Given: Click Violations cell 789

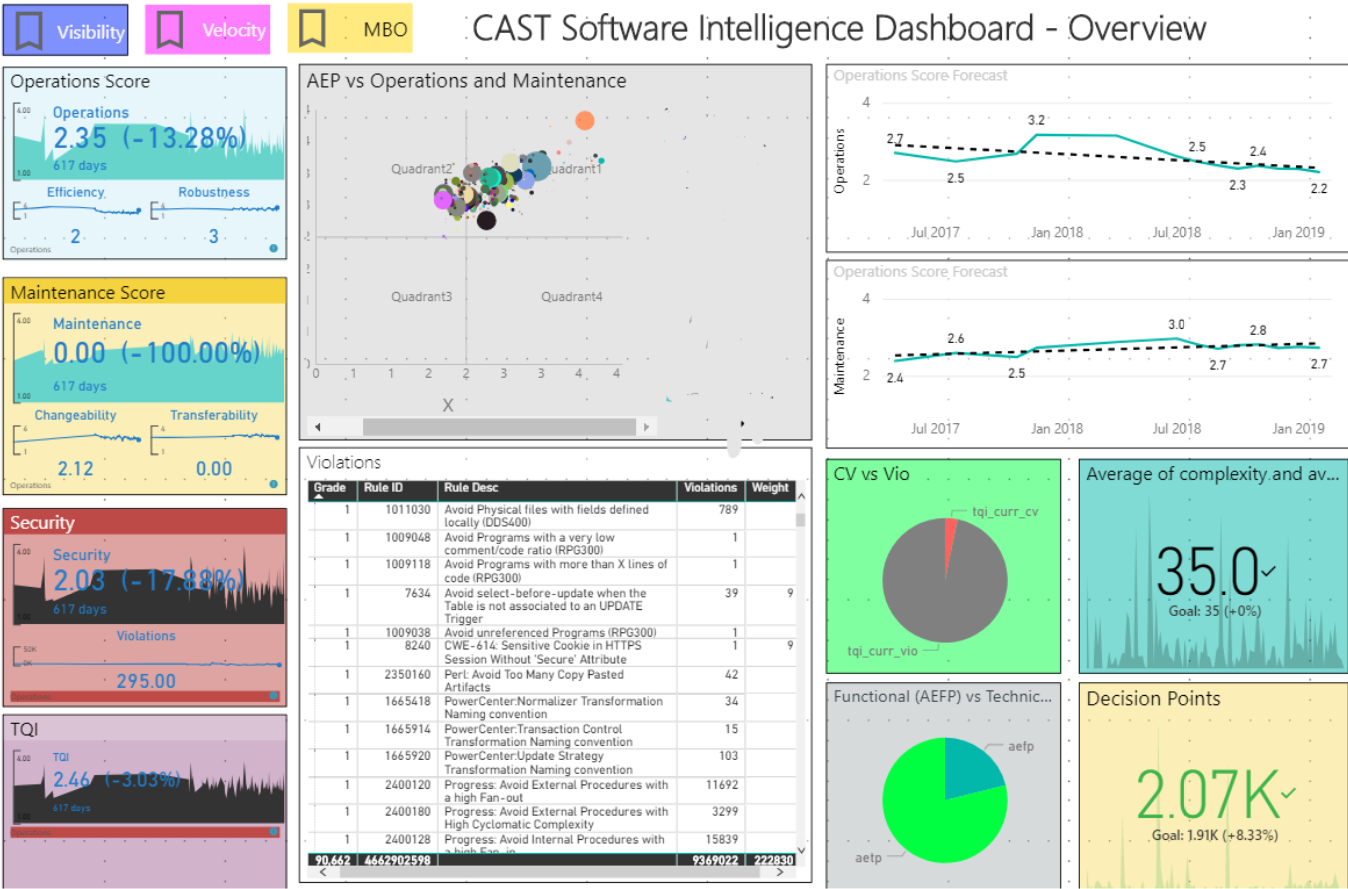Looking at the screenshot, I should point(727,509).
